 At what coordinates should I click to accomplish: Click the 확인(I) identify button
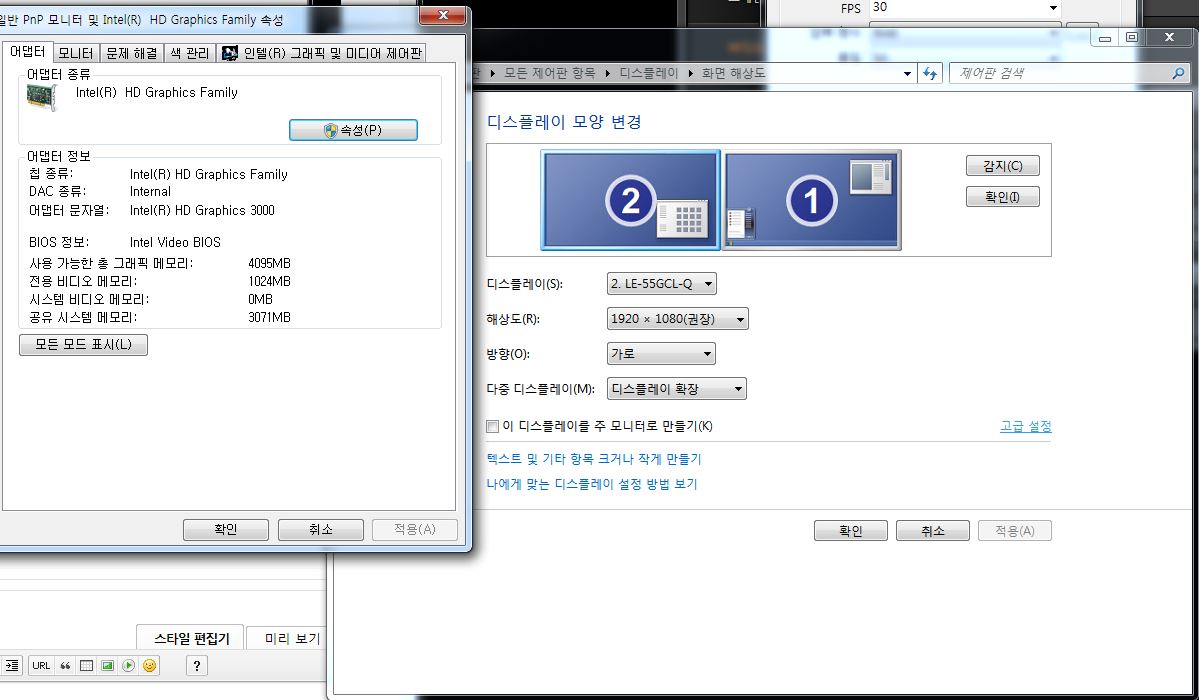(1002, 197)
